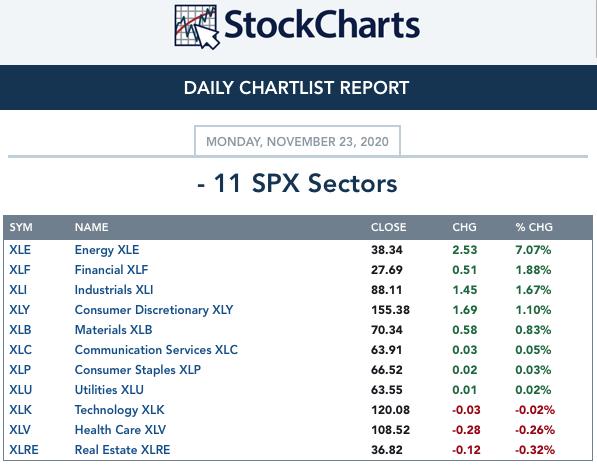This screenshot has height=465, width=597.
Task: Select the XLB symbol link
Action: coord(20,330)
